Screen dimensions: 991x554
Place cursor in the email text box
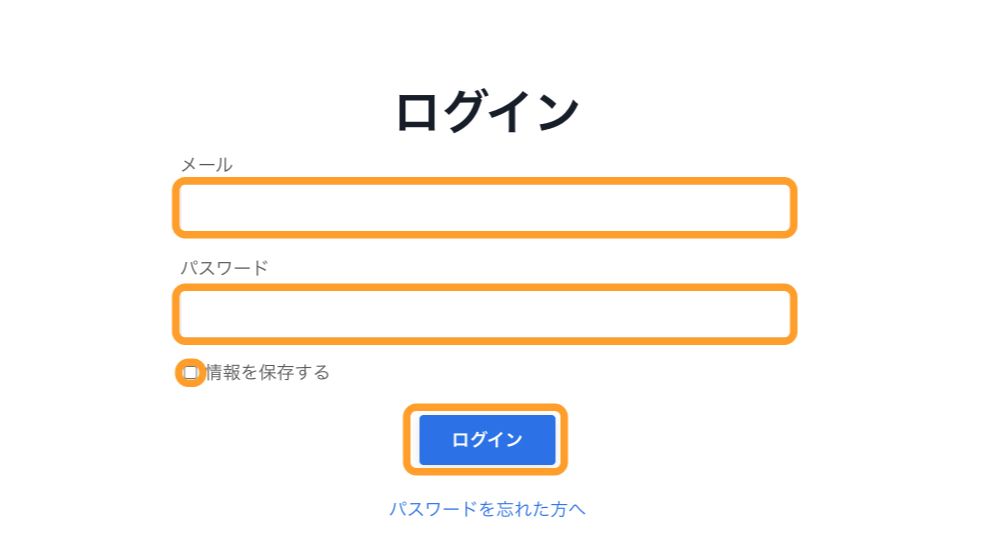pos(485,208)
